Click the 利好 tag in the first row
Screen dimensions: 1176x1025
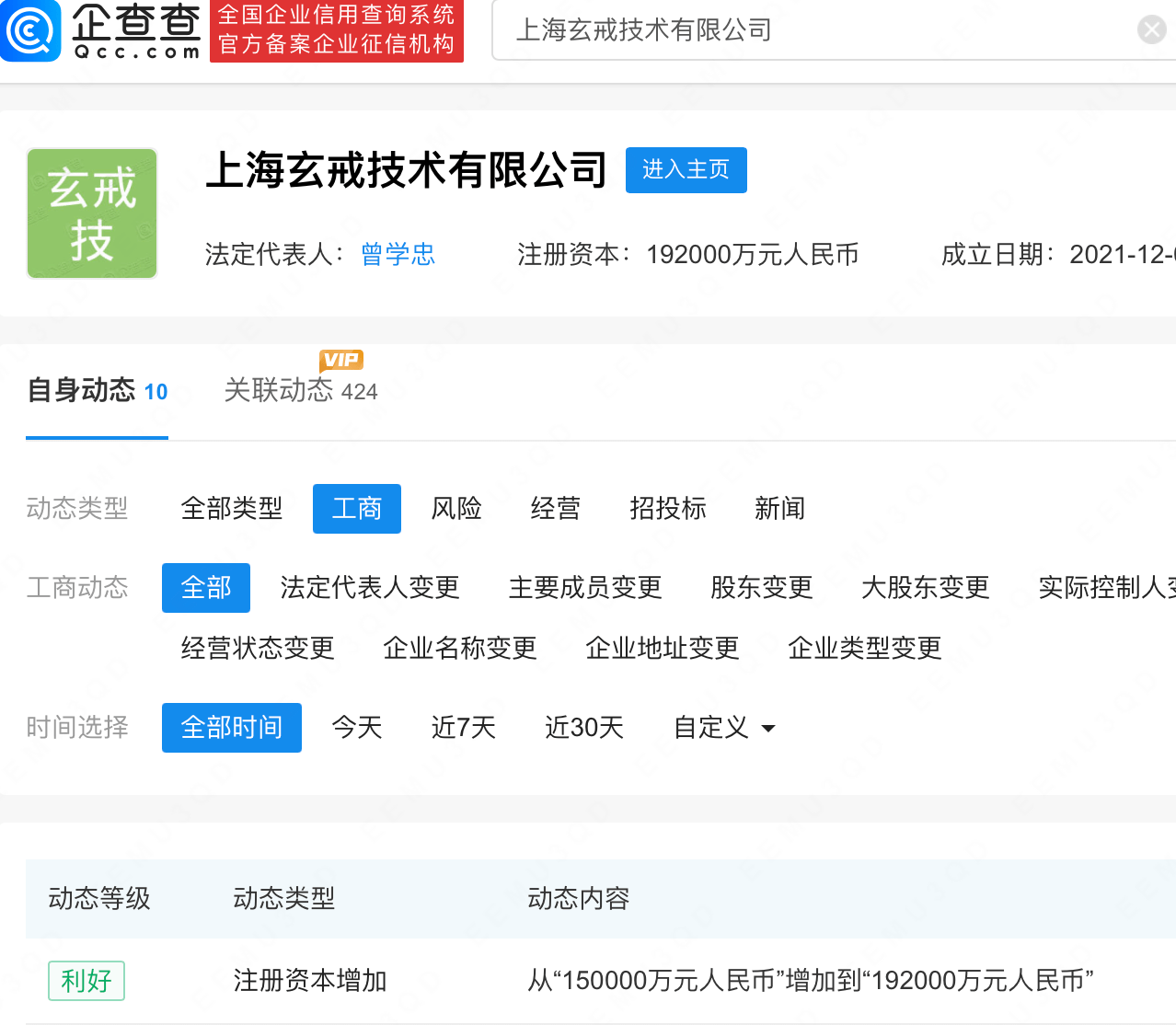pos(86,981)
